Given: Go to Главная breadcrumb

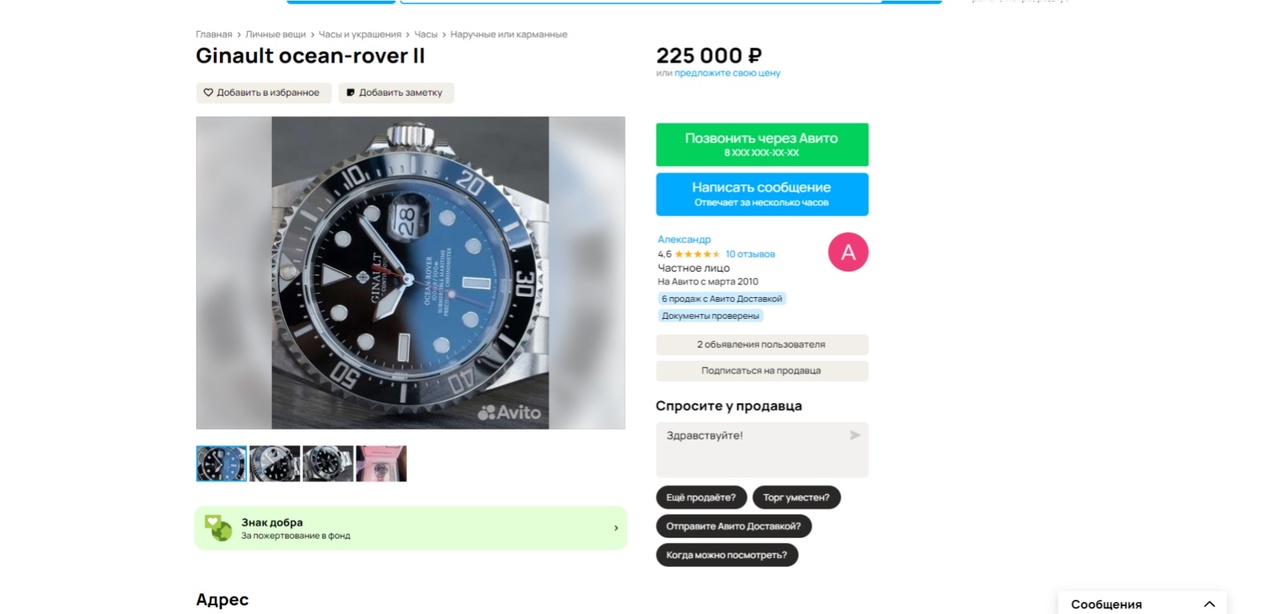Looking at the screenshot, I should coord(214,34).
